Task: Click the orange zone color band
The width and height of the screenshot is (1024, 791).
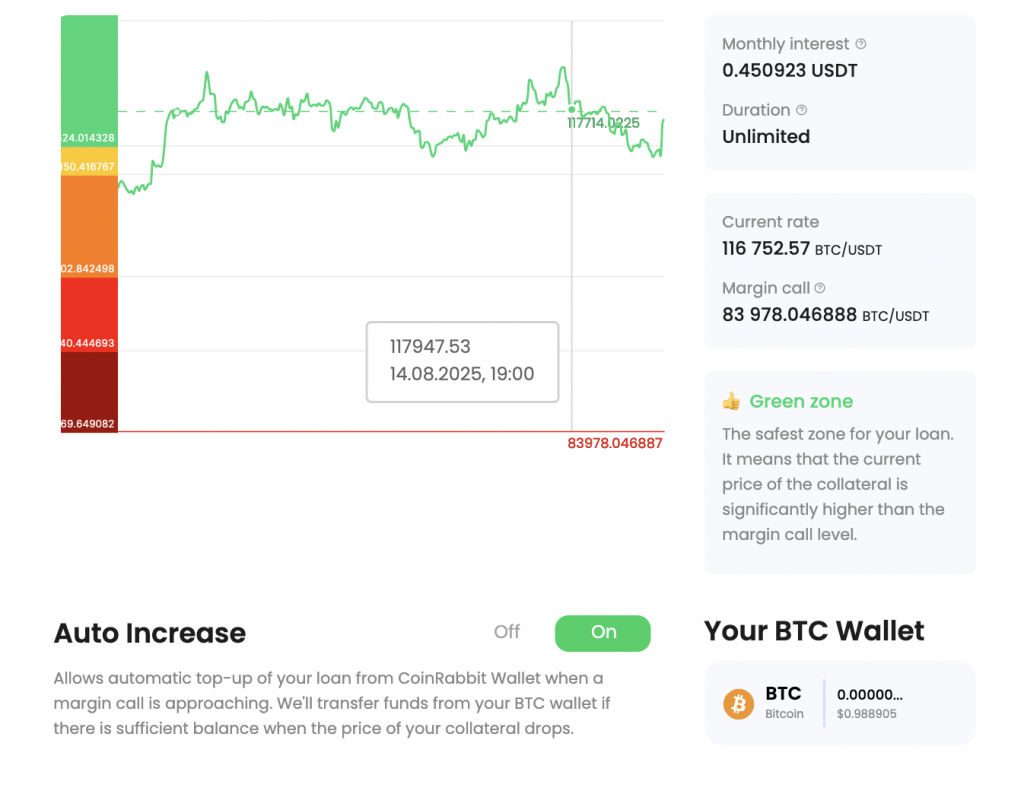Action: click(x=89, y=227)
